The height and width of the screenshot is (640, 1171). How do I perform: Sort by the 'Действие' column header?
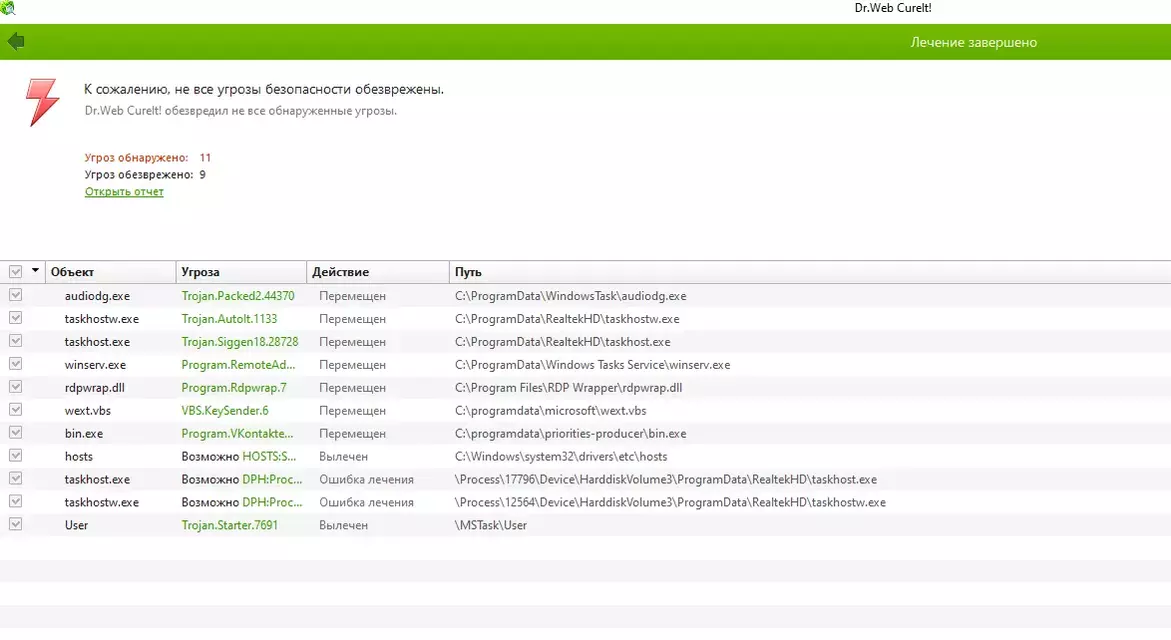click(x=378, y=272)
